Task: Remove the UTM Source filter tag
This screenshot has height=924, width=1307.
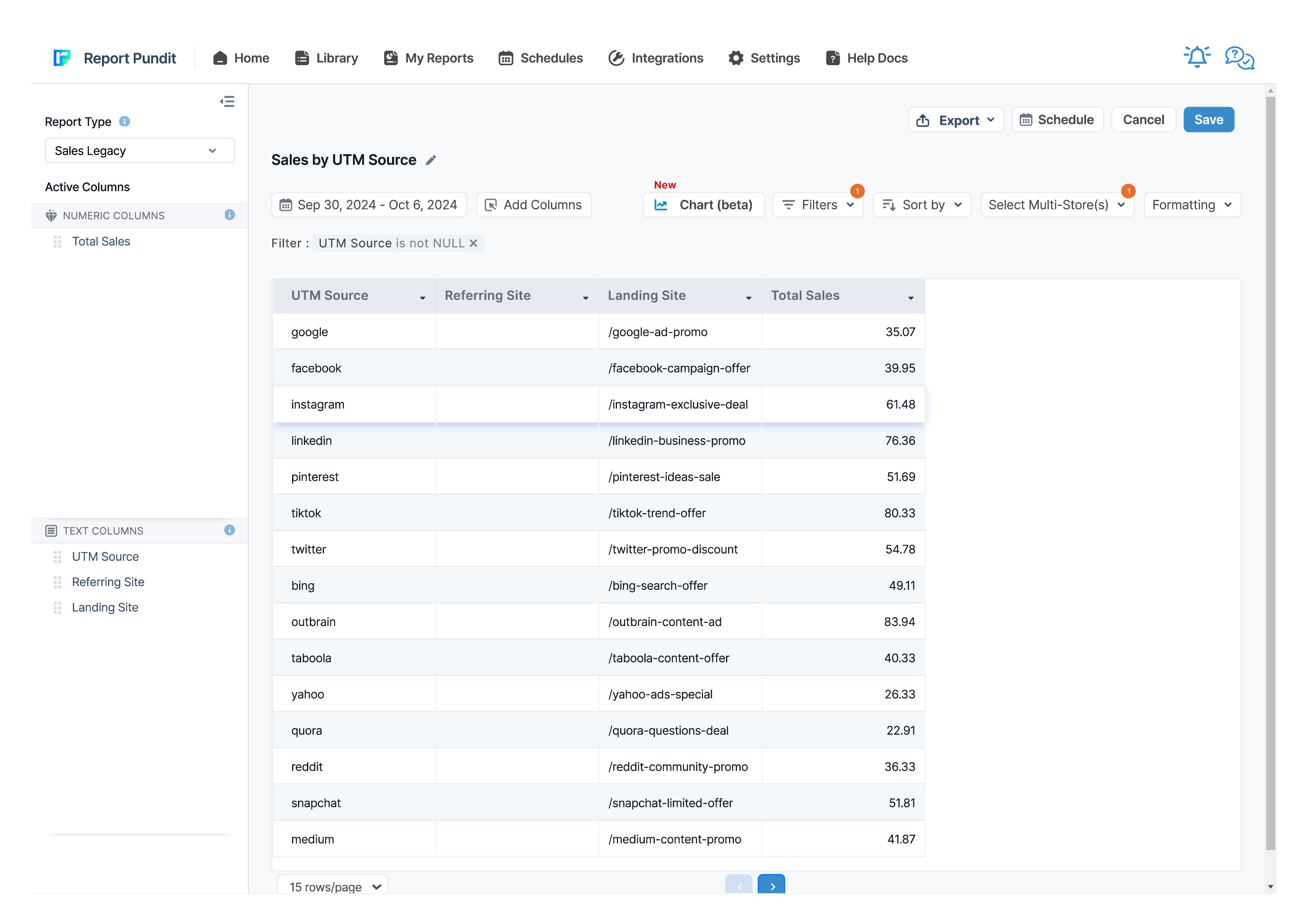Action: point(473,243)
